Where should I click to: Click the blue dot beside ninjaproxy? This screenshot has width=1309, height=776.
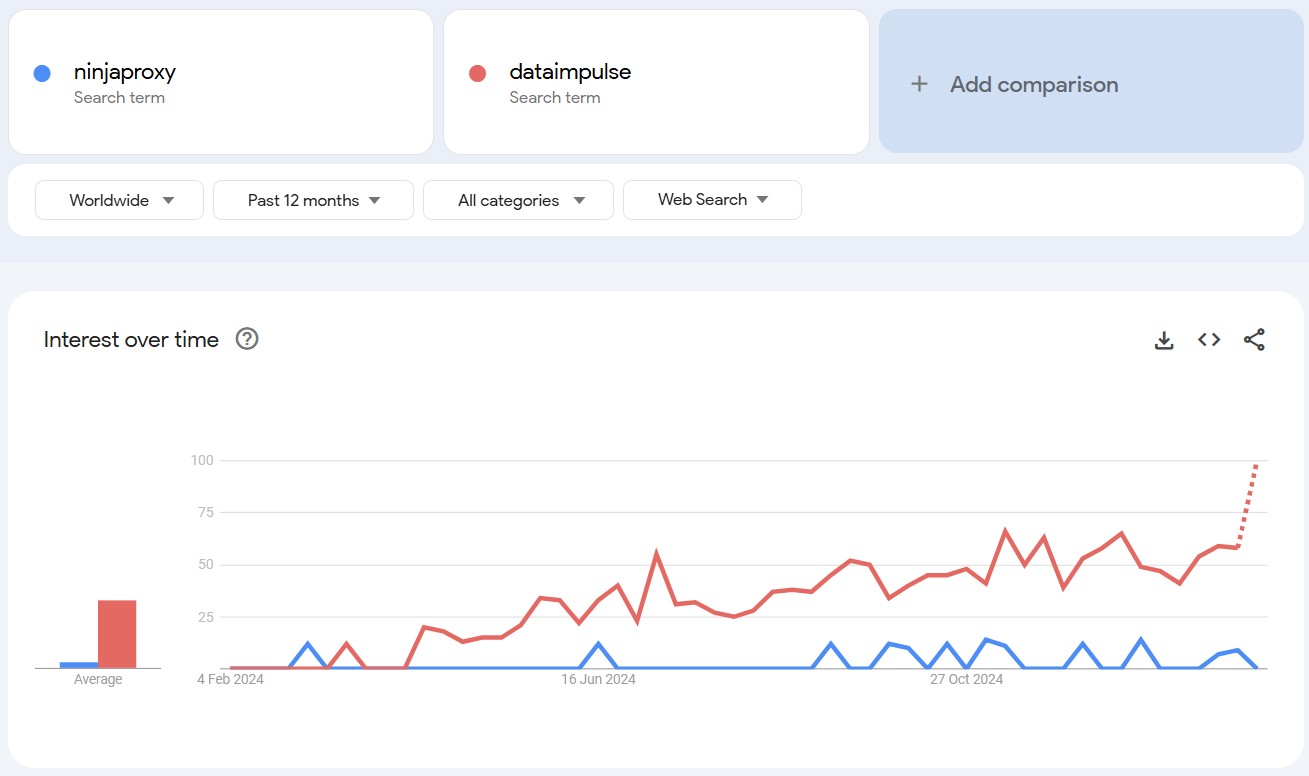pos(42,73)
